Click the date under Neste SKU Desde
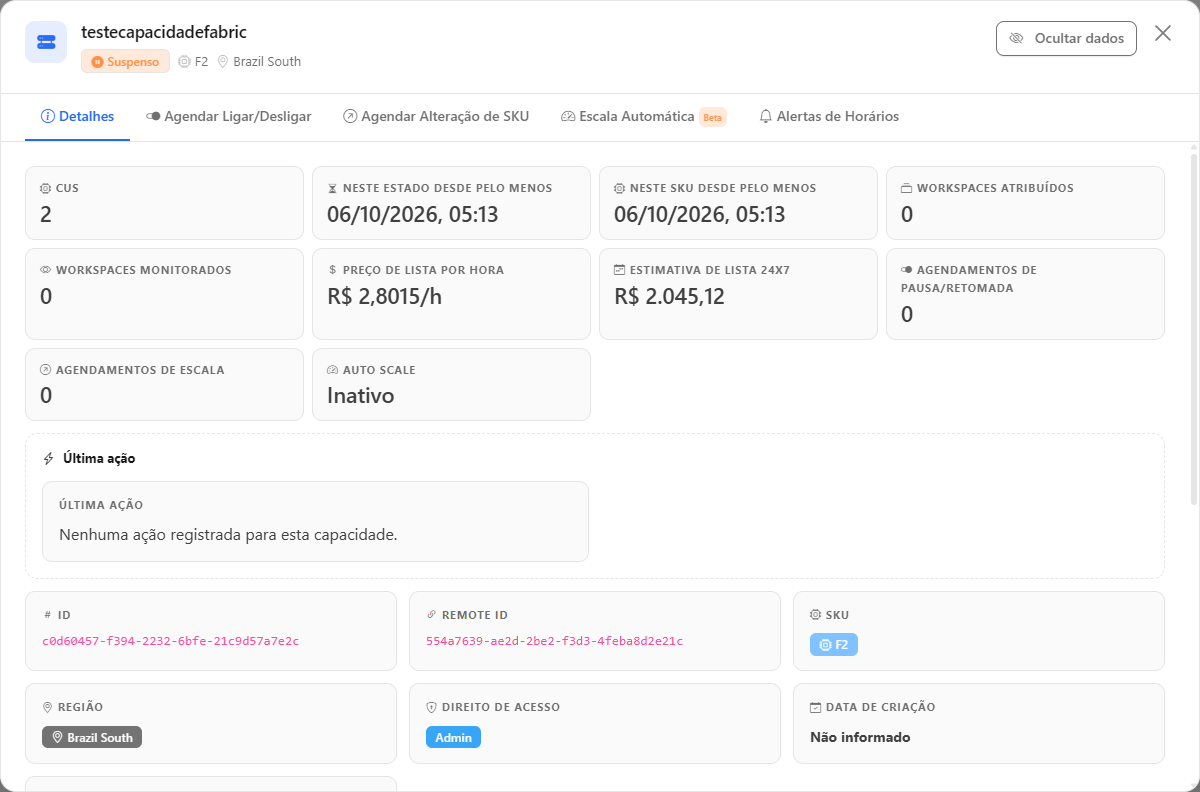The width and height of the screenshot is (1200, 792). (699, 214)
